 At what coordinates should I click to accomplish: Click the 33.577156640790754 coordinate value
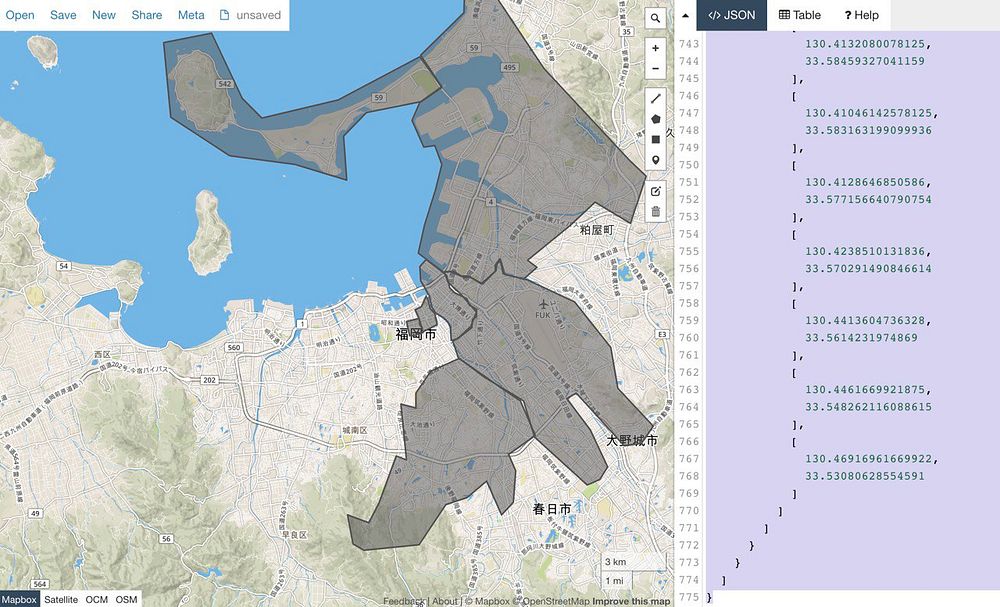[868, 200]
